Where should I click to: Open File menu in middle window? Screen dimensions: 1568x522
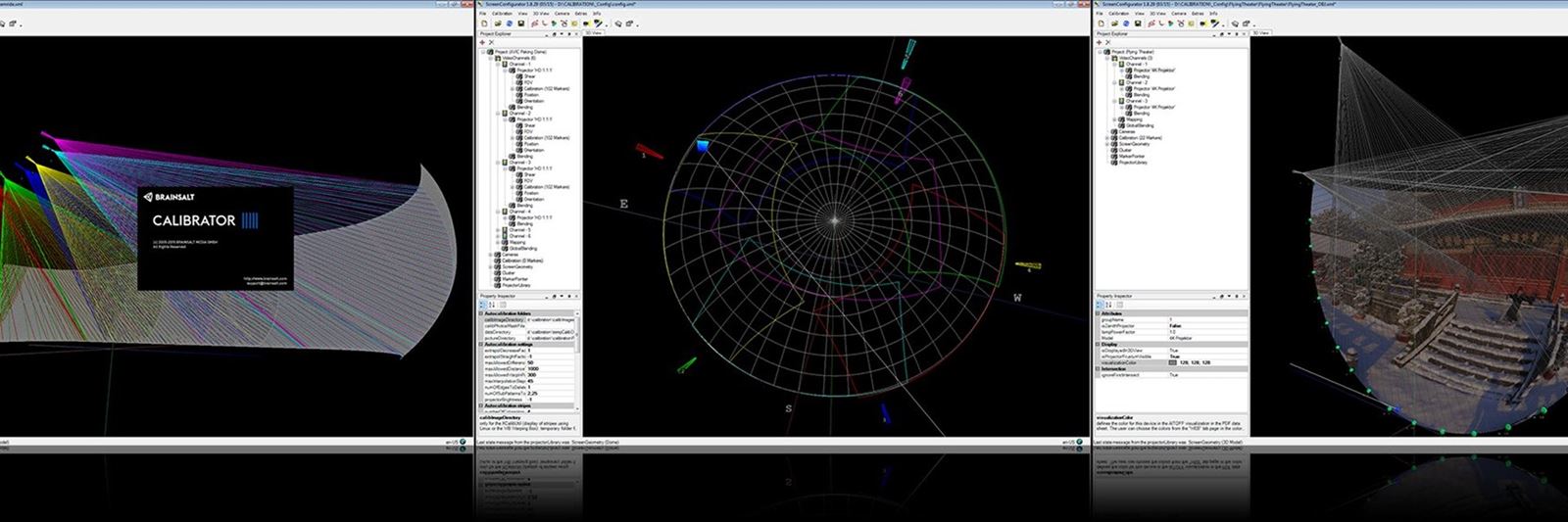tap(482, 14)
